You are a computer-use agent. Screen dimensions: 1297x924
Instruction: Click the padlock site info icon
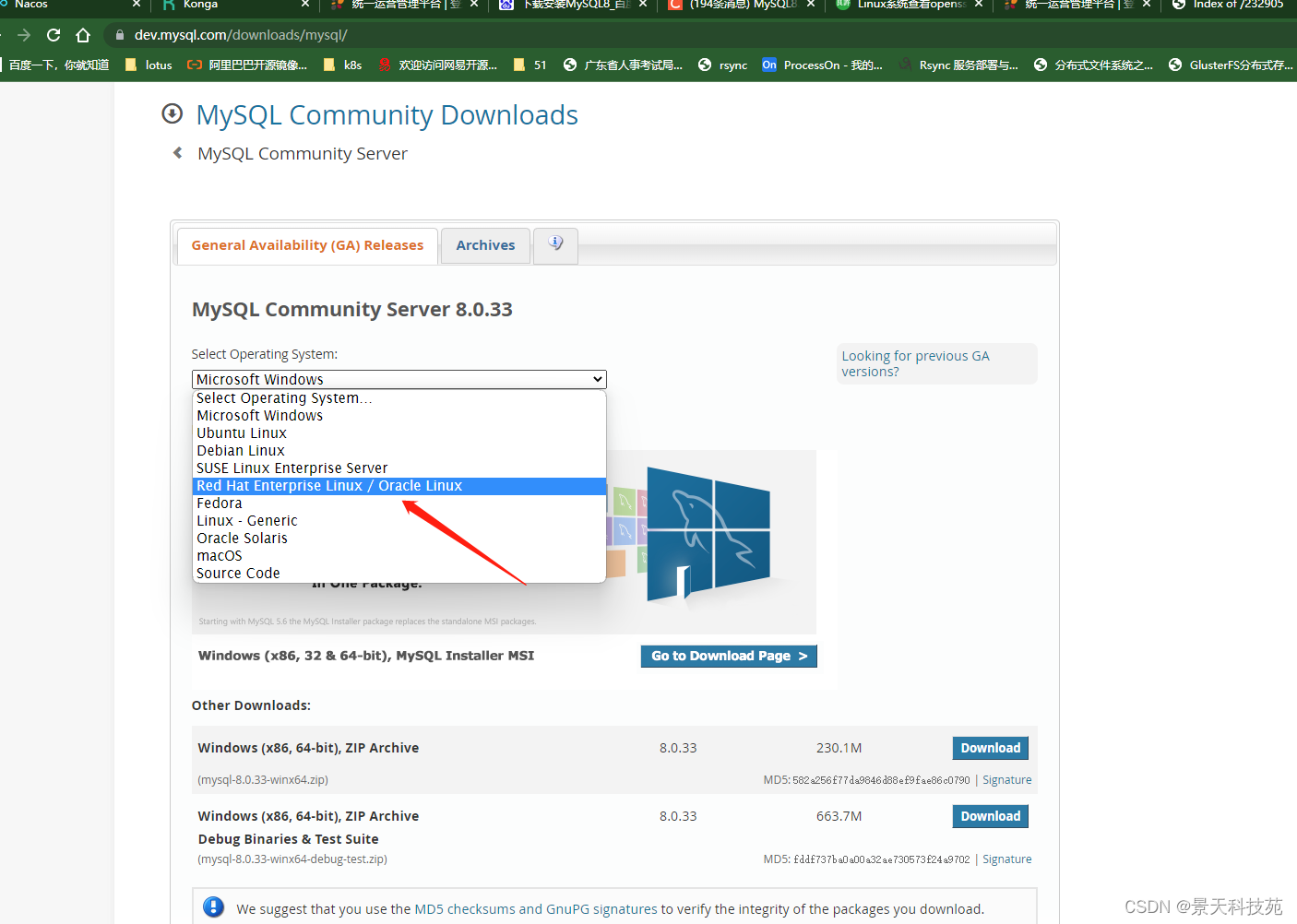[119, 35]
